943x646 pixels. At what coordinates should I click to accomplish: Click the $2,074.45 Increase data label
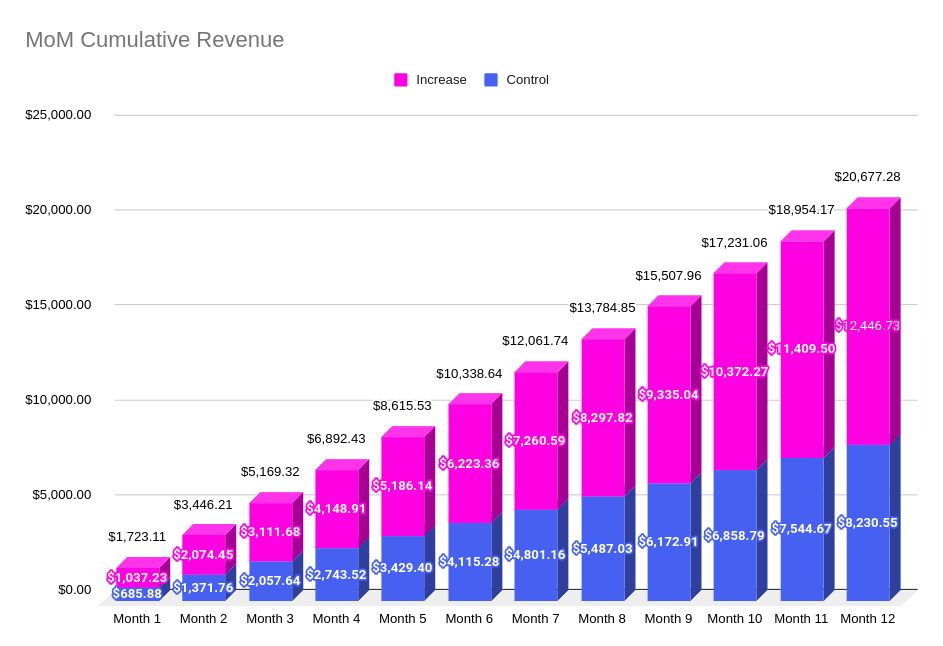(x=203, y=555)
